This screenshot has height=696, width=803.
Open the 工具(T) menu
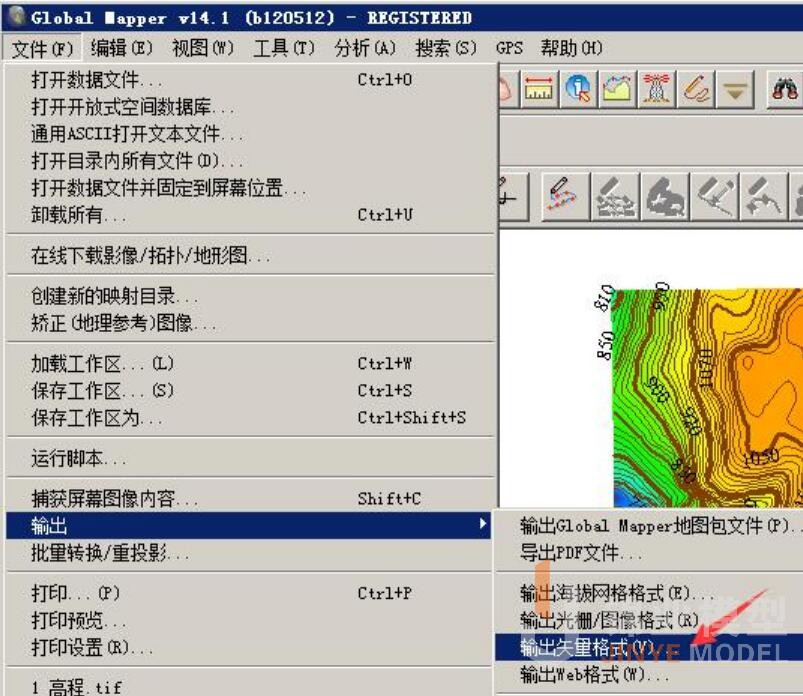point(284,48)
